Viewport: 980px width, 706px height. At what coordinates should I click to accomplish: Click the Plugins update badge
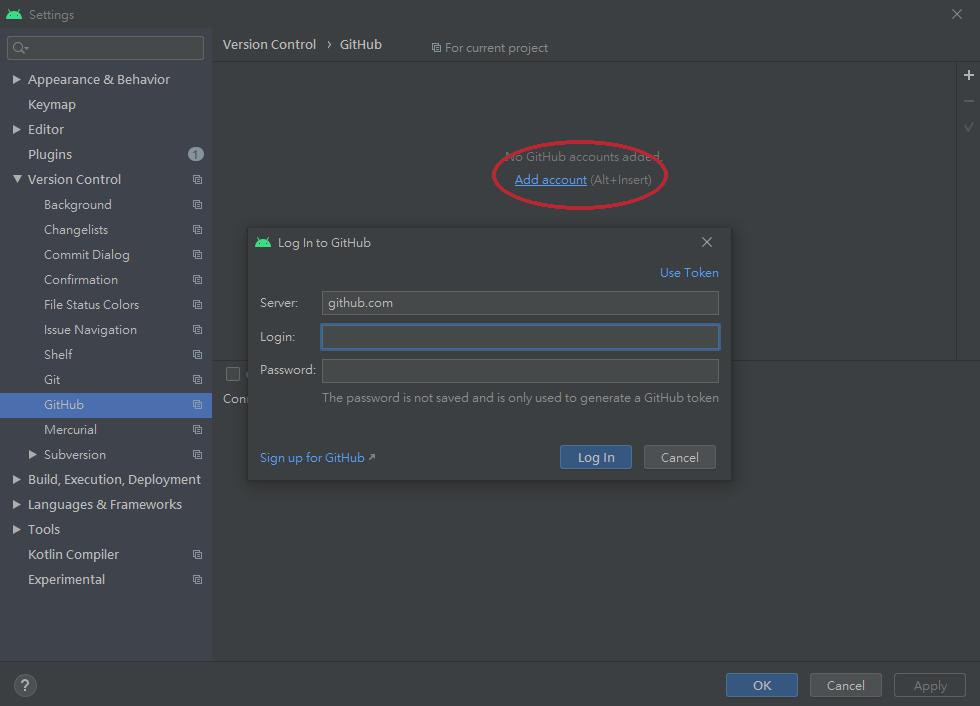click(196, 154)
